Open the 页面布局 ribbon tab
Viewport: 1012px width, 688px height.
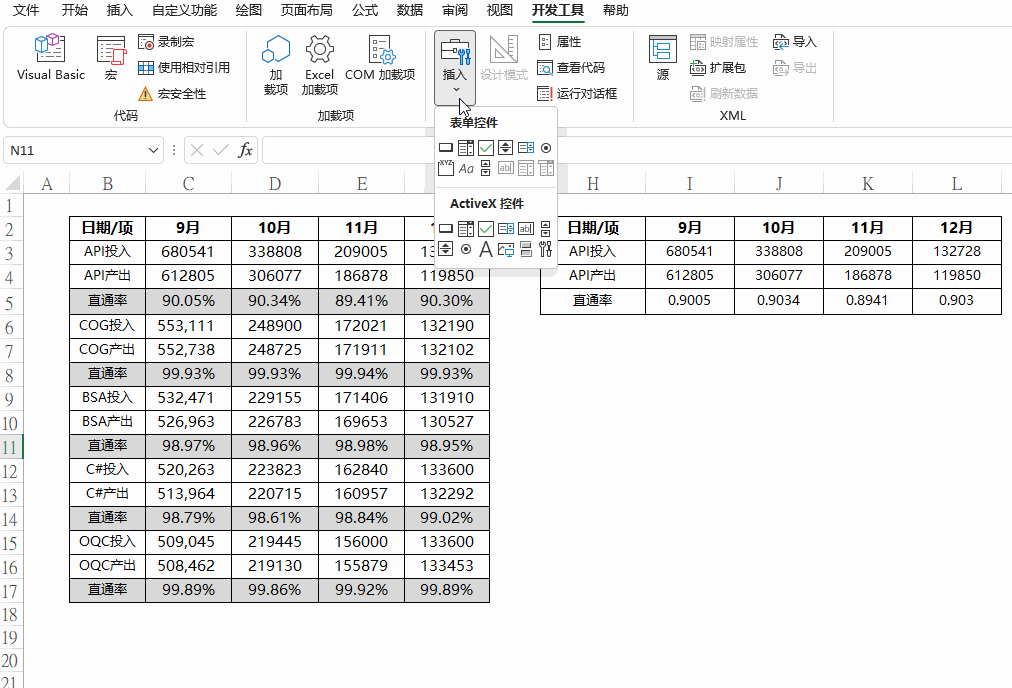pyautogui.click(x=308, y=11)
